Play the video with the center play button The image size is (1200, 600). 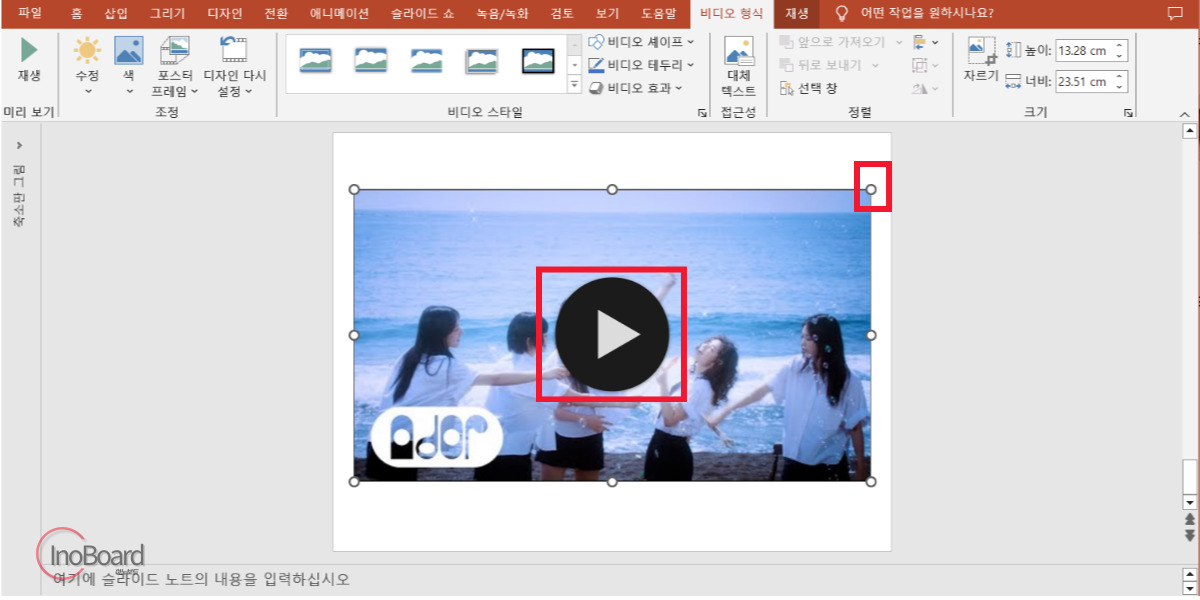[612, 334]
